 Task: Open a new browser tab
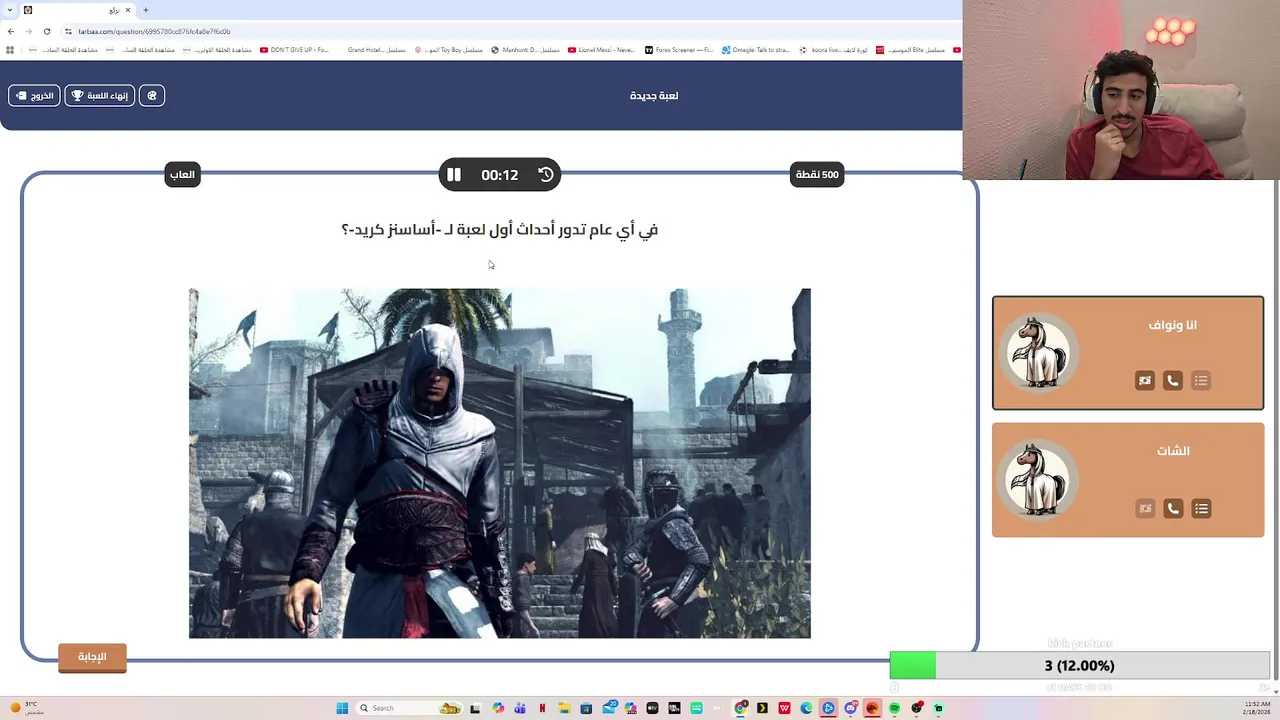(146, 10)
